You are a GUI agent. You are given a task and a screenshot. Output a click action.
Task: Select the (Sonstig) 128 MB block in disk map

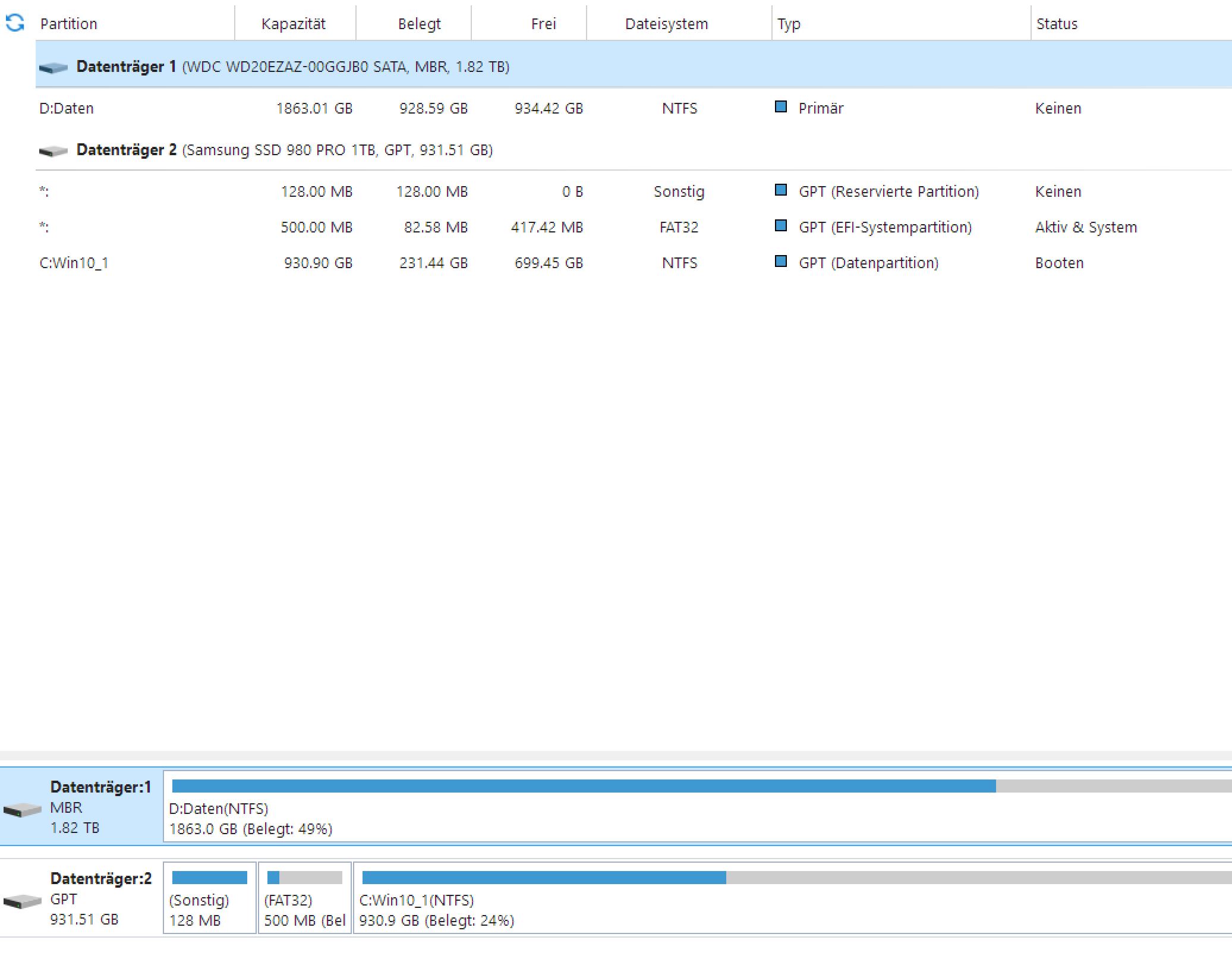coord(210,898)
